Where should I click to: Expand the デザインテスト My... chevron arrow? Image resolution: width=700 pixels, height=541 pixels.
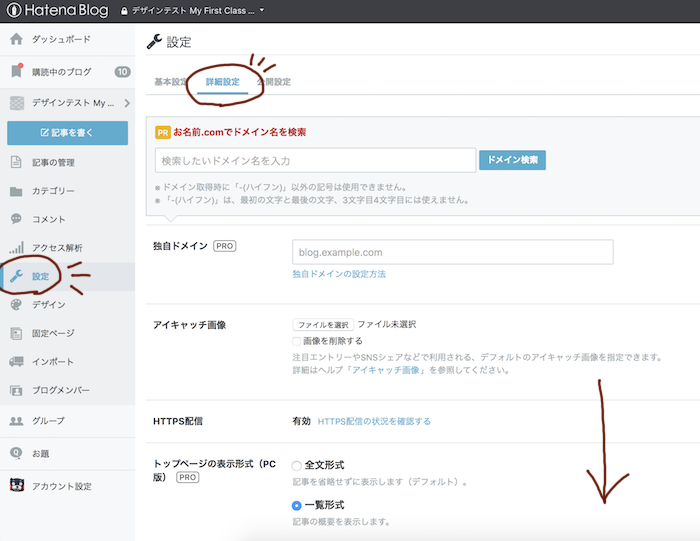click(x=127, y=103)
